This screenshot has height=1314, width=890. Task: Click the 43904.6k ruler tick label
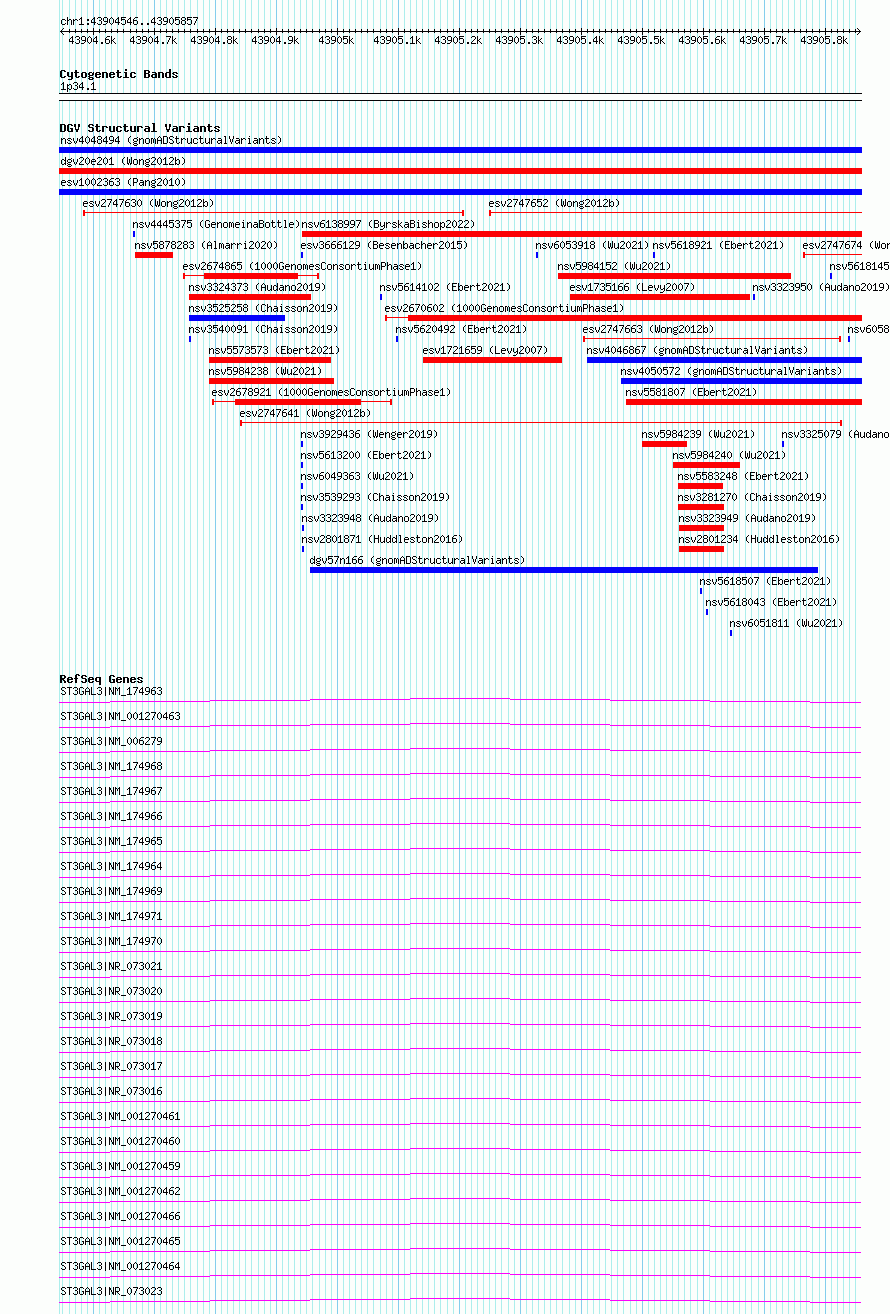[x=92, y=40]
